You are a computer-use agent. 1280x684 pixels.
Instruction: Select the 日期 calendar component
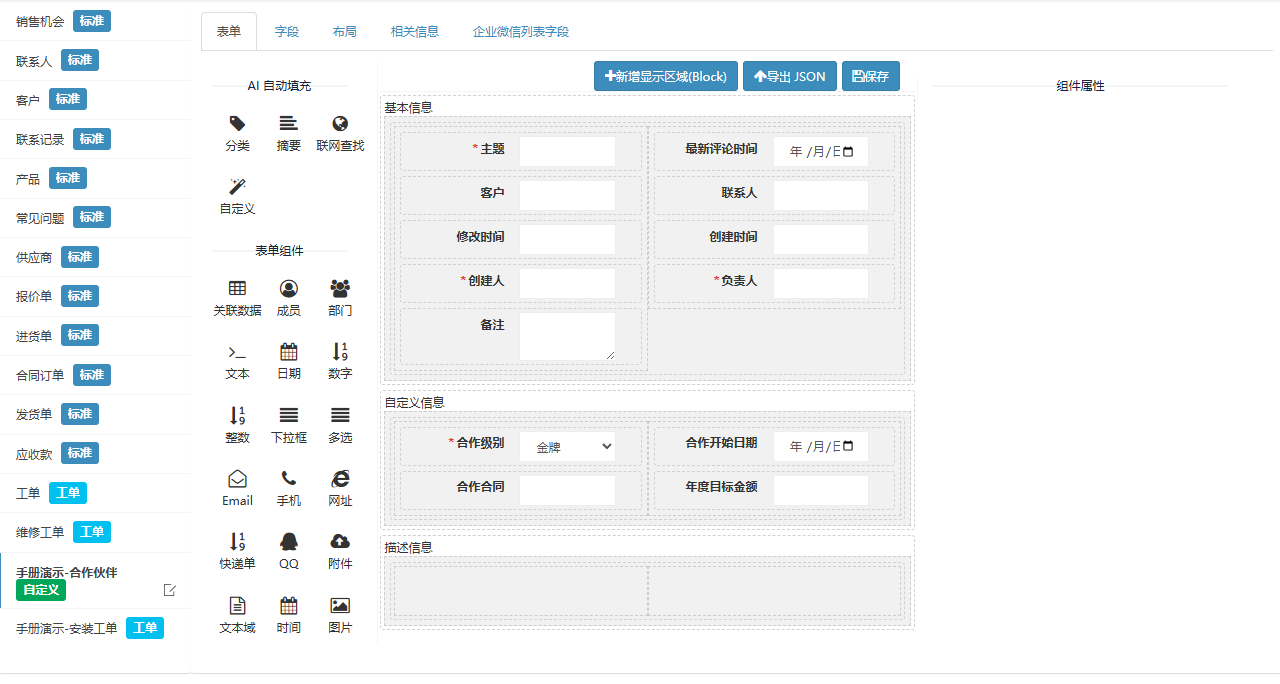pyautogui.click(x=288, y=361)
